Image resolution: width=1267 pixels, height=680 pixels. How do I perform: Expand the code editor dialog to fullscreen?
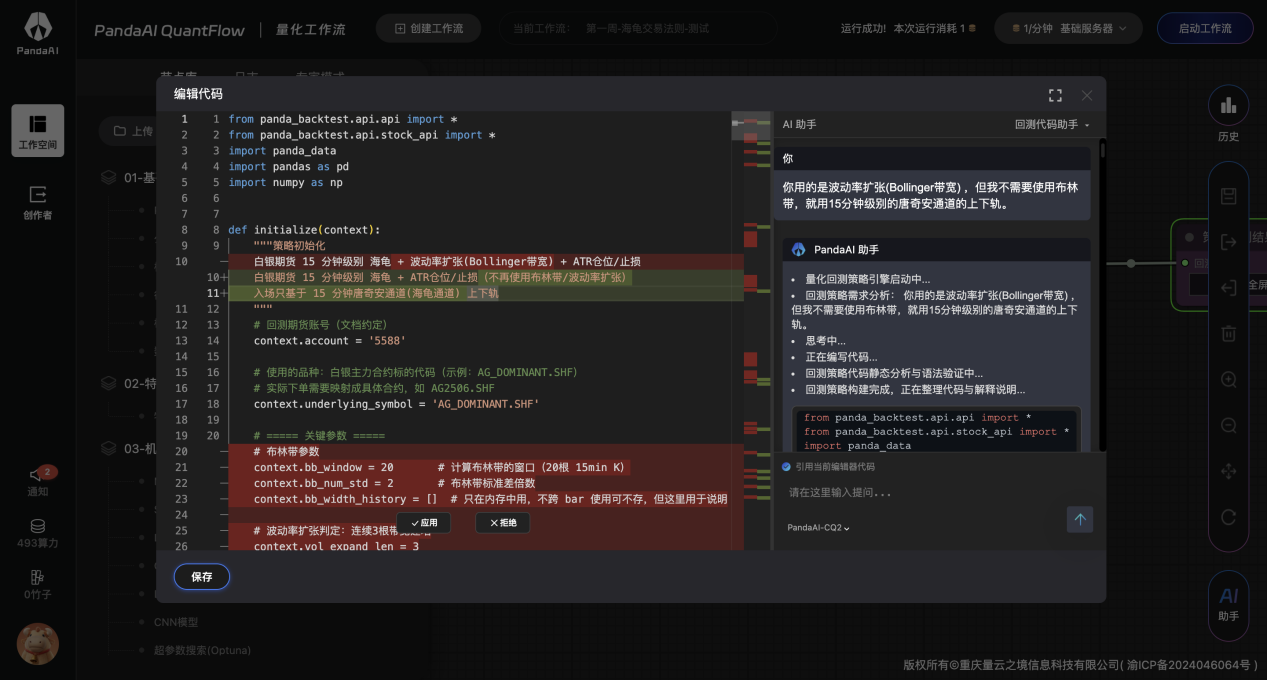[x=1055, y=95]
